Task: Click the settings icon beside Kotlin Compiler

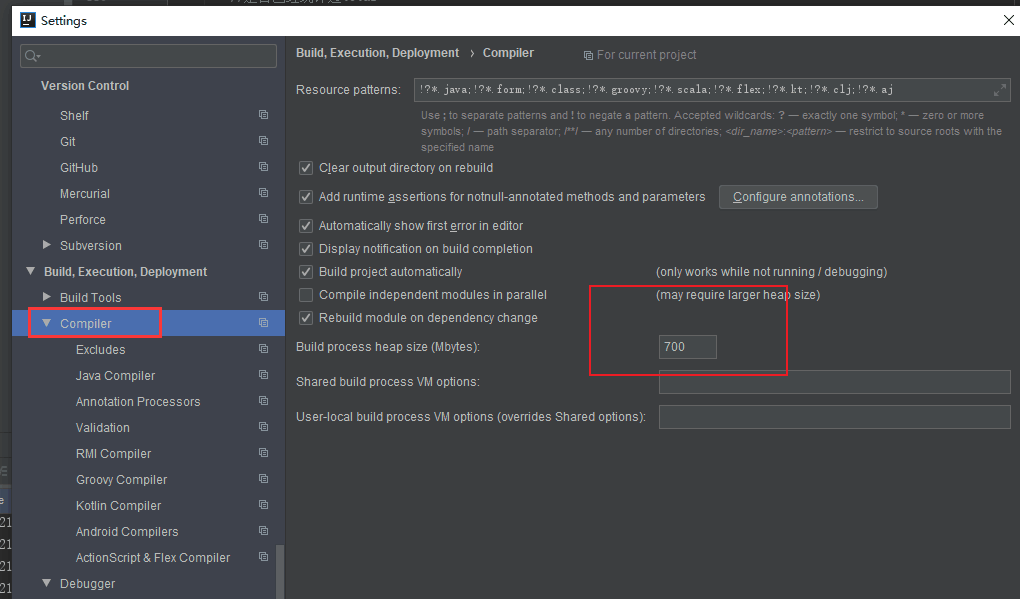Action: [263, 505]
